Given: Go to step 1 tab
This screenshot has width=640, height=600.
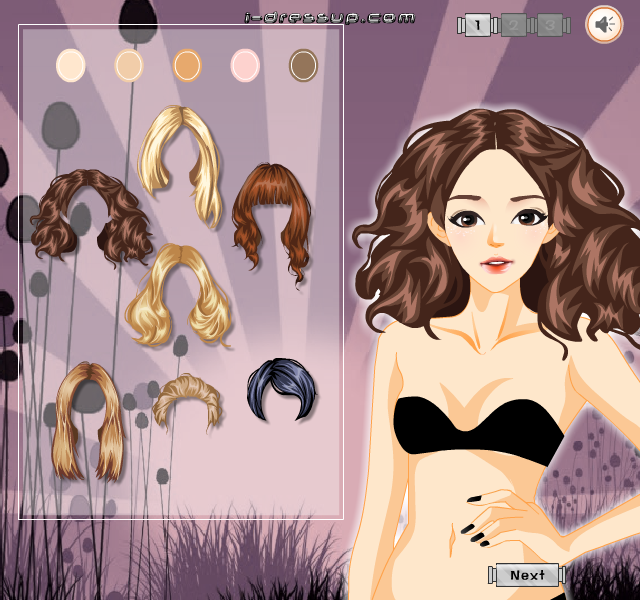Looking at the screenshot, I should [478, 25].
